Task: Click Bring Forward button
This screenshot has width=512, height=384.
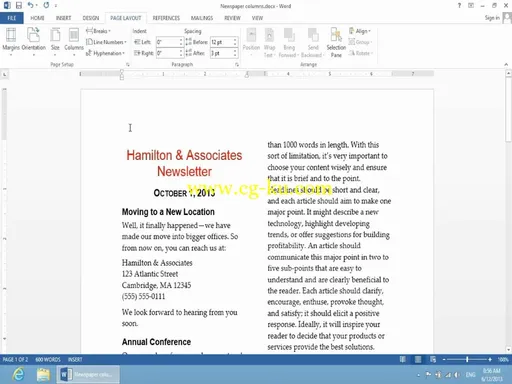Action: pos(289,42)
